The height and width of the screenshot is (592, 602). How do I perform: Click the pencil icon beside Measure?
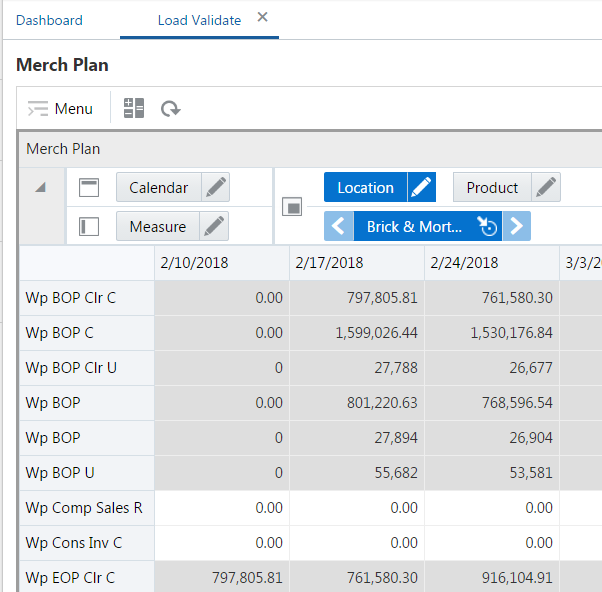click(x=214, y=226)
